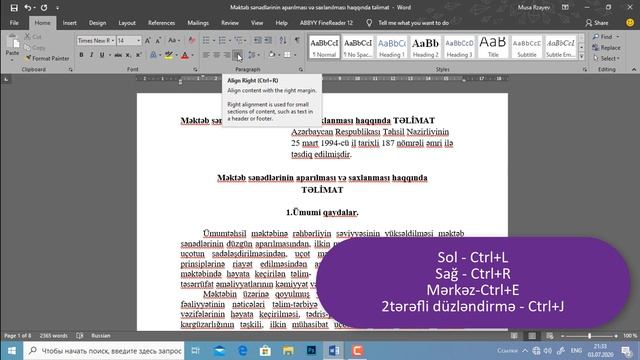Click Increase Font Size icon
Image resolution: width=640 pixels, height=360 pixels.
pos(148,40)
